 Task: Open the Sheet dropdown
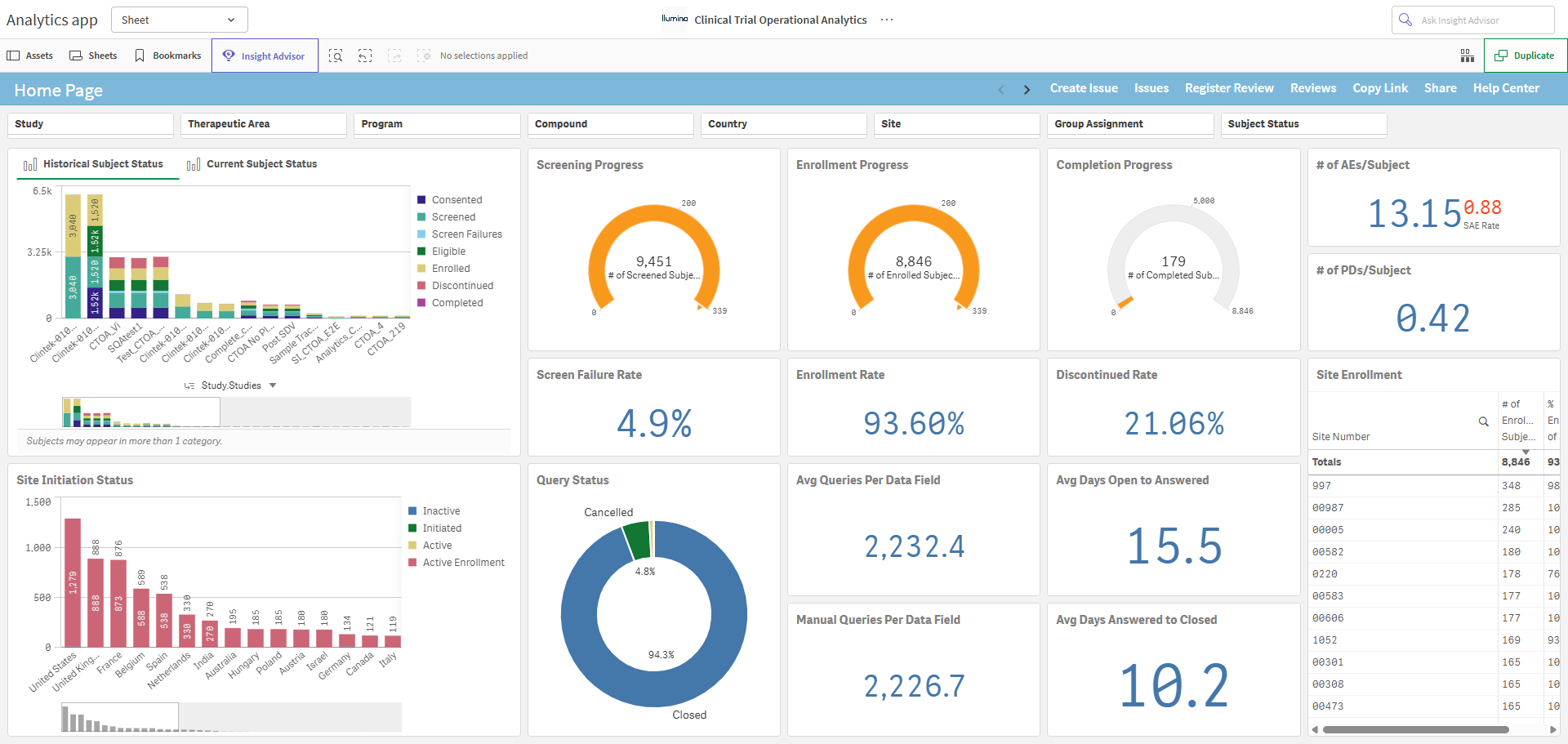(179, 20)
